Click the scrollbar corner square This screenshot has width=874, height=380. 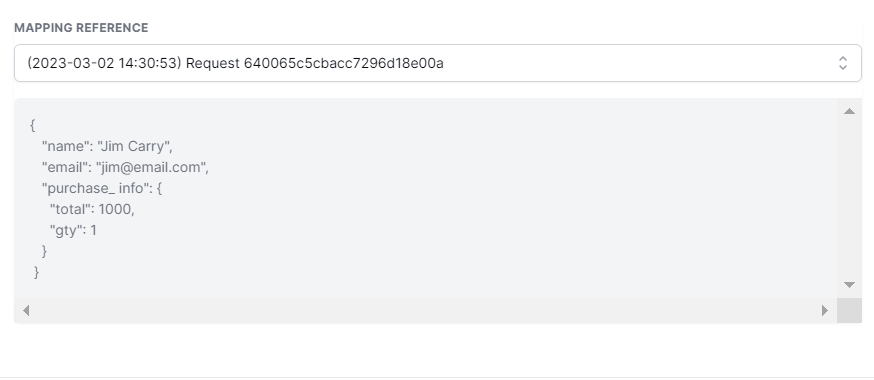849,310
